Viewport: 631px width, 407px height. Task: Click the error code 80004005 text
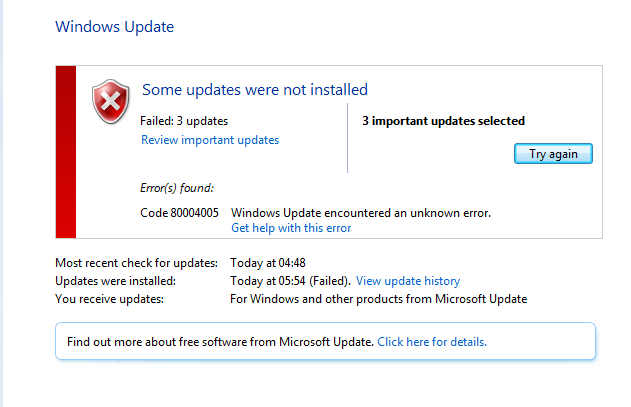click(179, 213)
